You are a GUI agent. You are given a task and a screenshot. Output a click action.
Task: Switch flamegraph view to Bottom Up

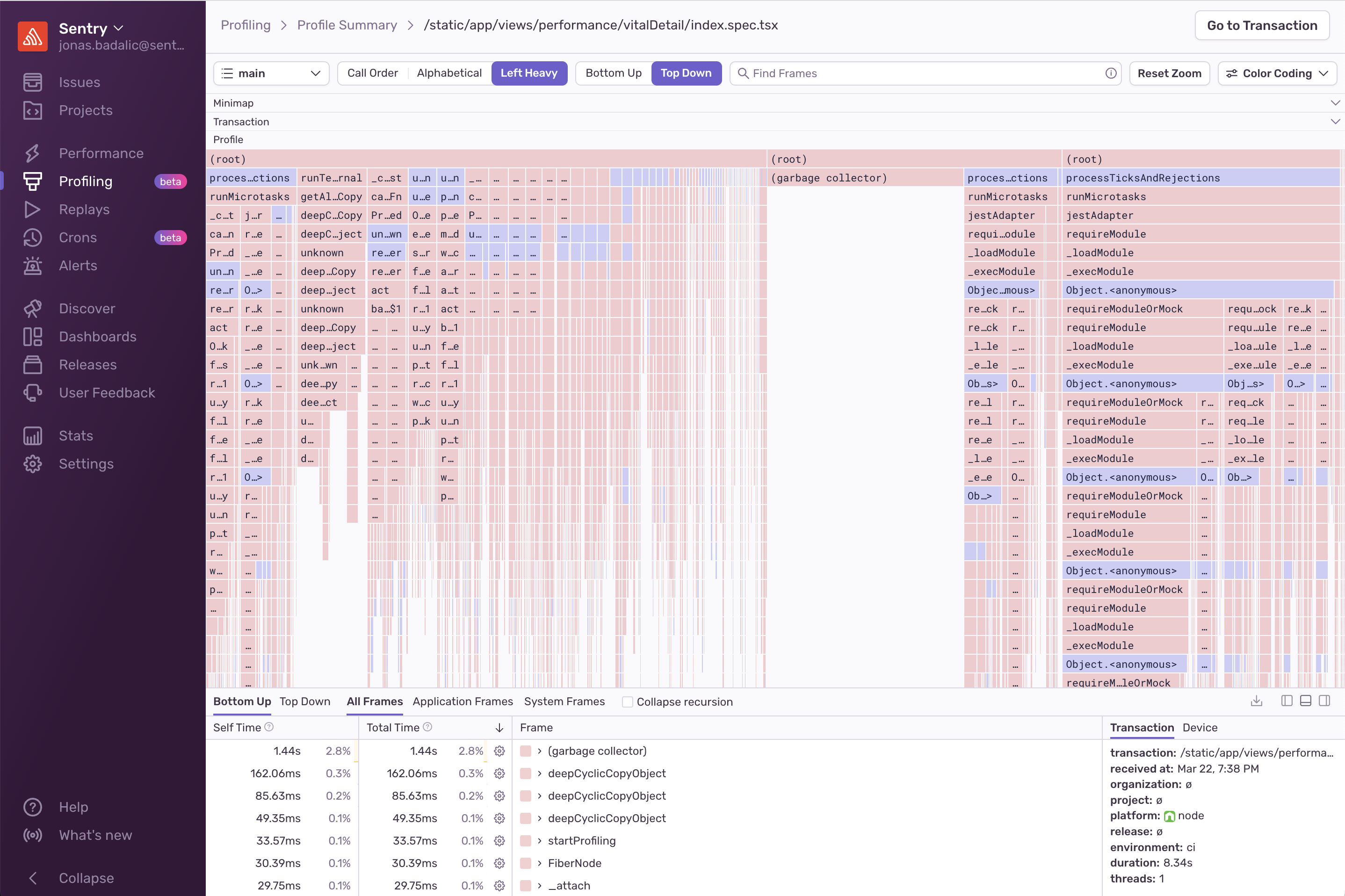click(x=613, y=73)
